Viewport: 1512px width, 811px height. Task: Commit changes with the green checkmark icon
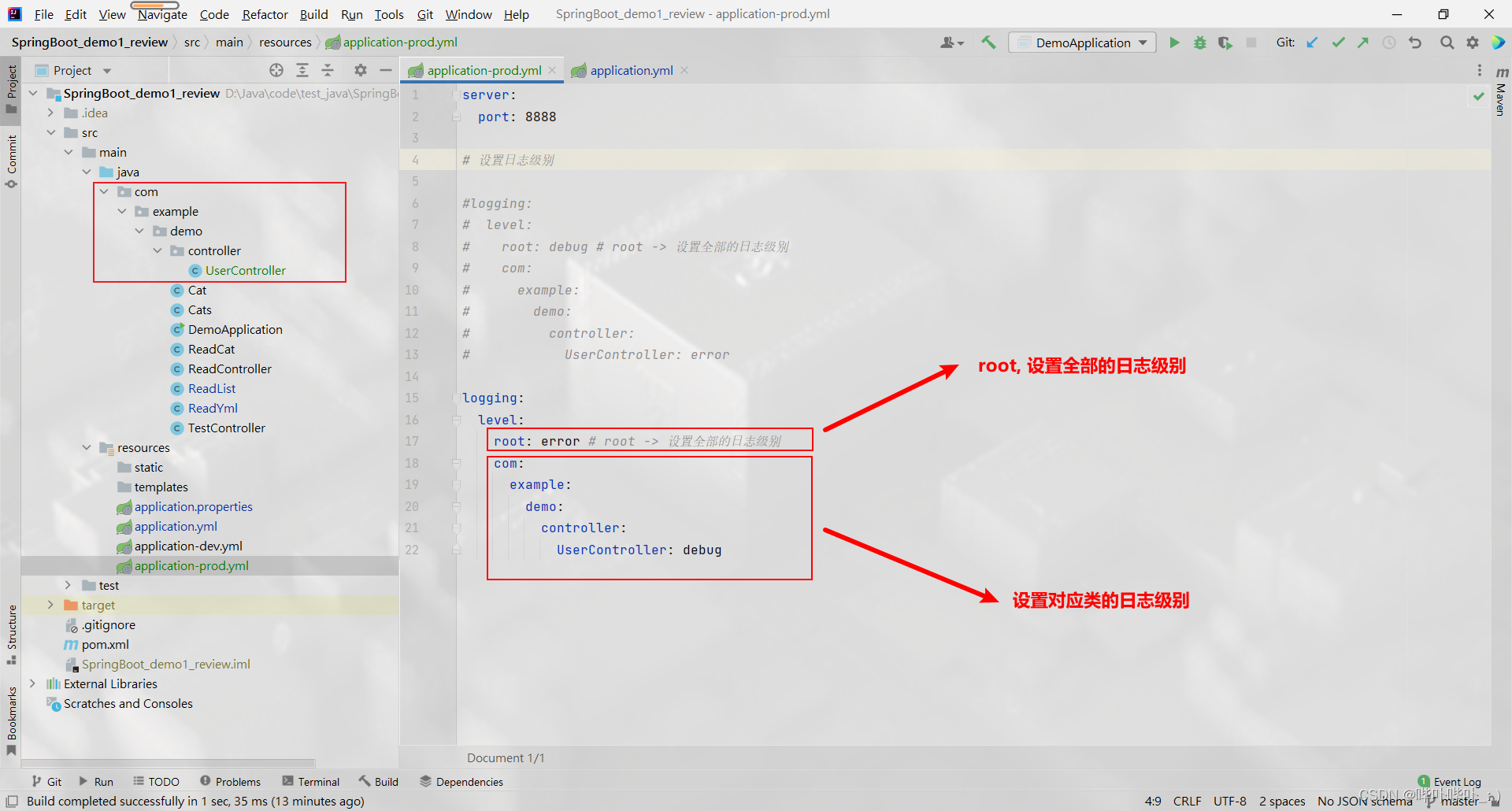pos(1338,43)
